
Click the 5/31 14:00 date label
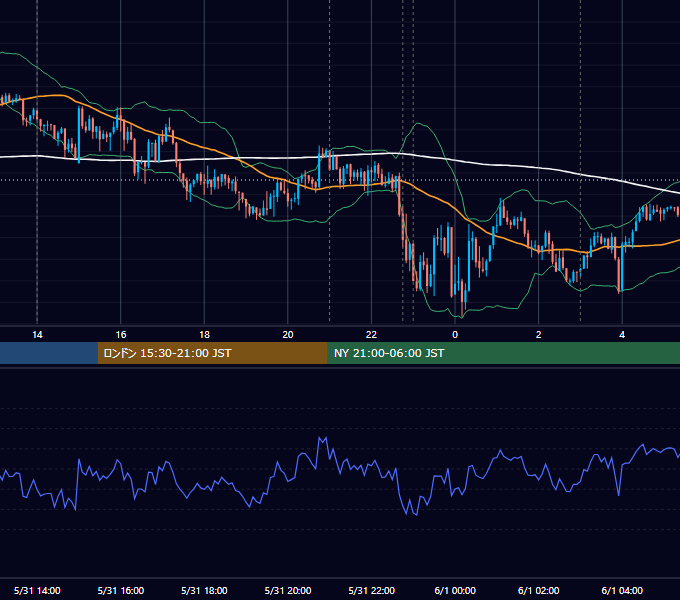tap(37, 590)
